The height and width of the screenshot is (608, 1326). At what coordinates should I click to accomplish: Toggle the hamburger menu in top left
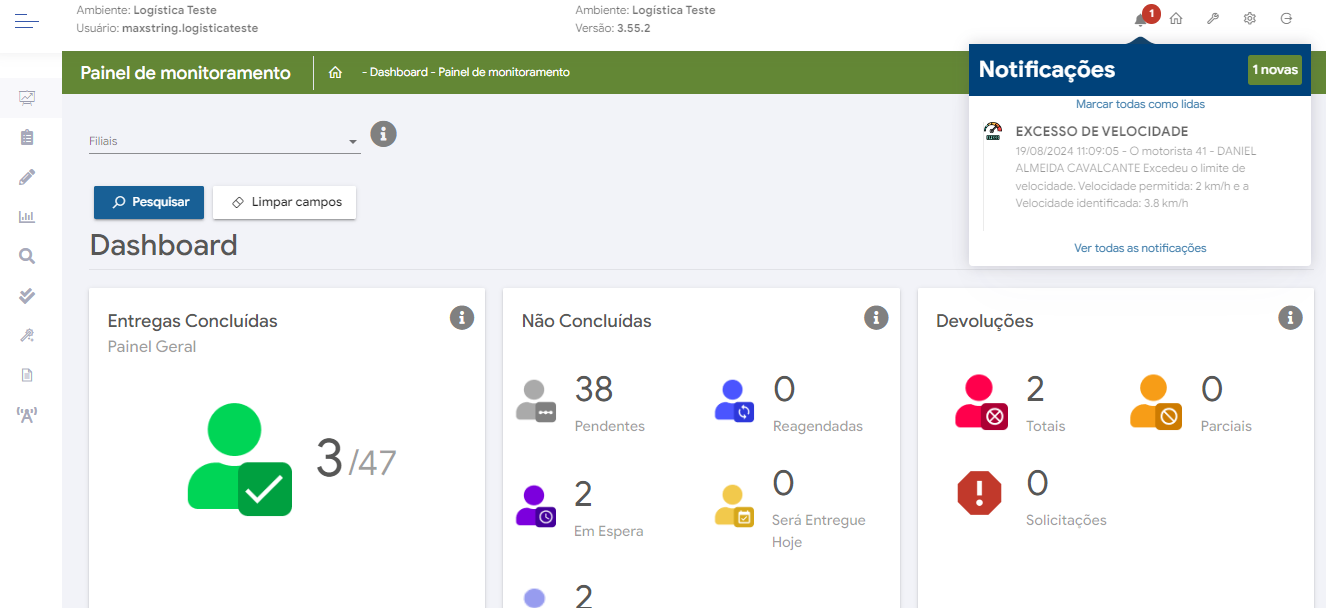coord(27,20)
